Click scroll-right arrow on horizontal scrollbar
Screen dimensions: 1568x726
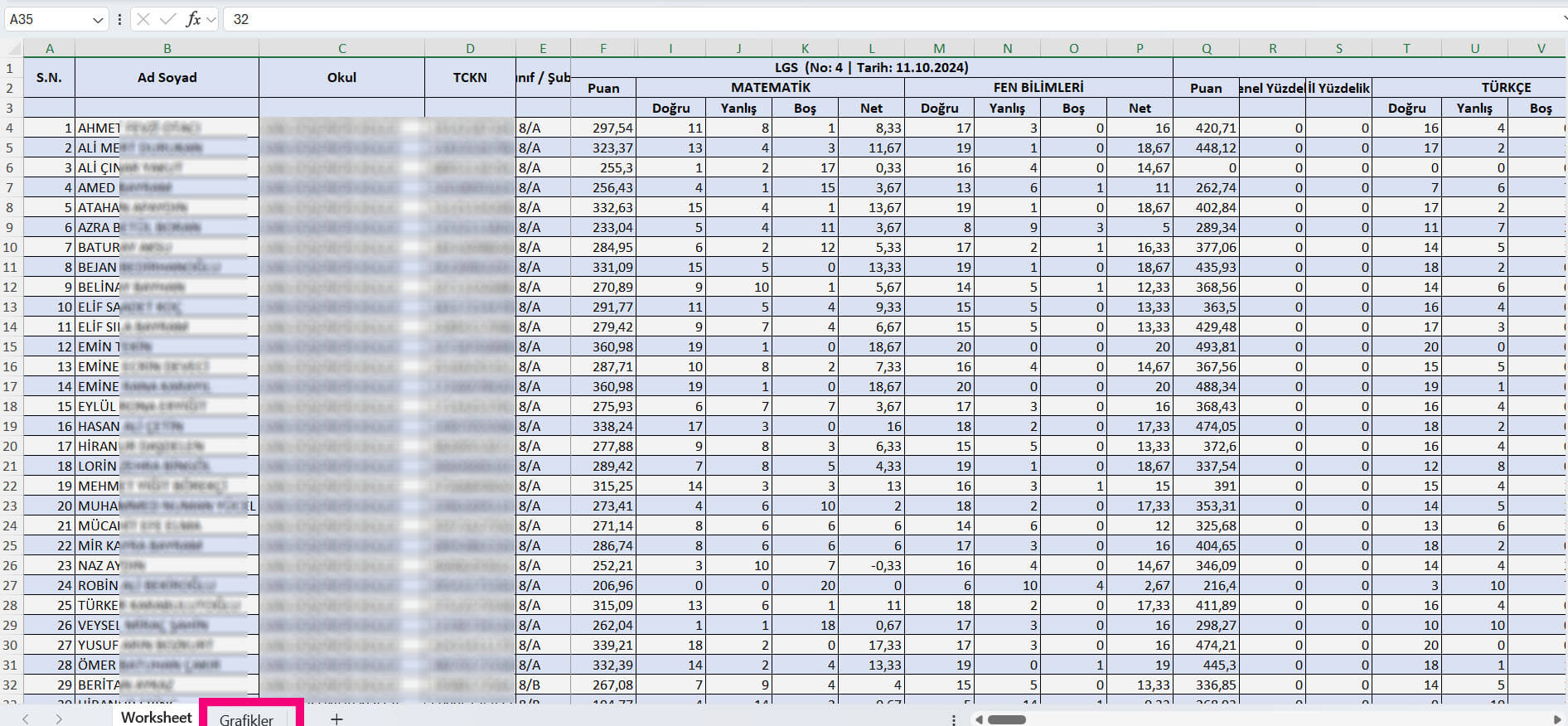(1556, 719)
